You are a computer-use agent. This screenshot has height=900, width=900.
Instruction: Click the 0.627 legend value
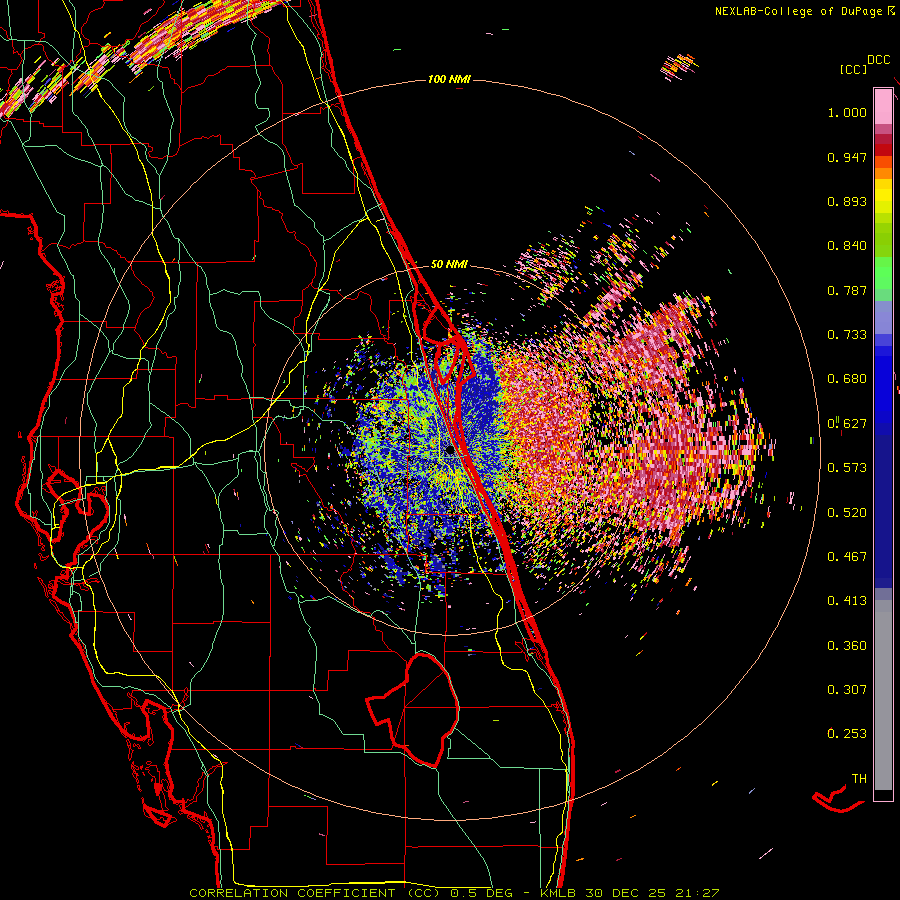click(x=847, y=424)
